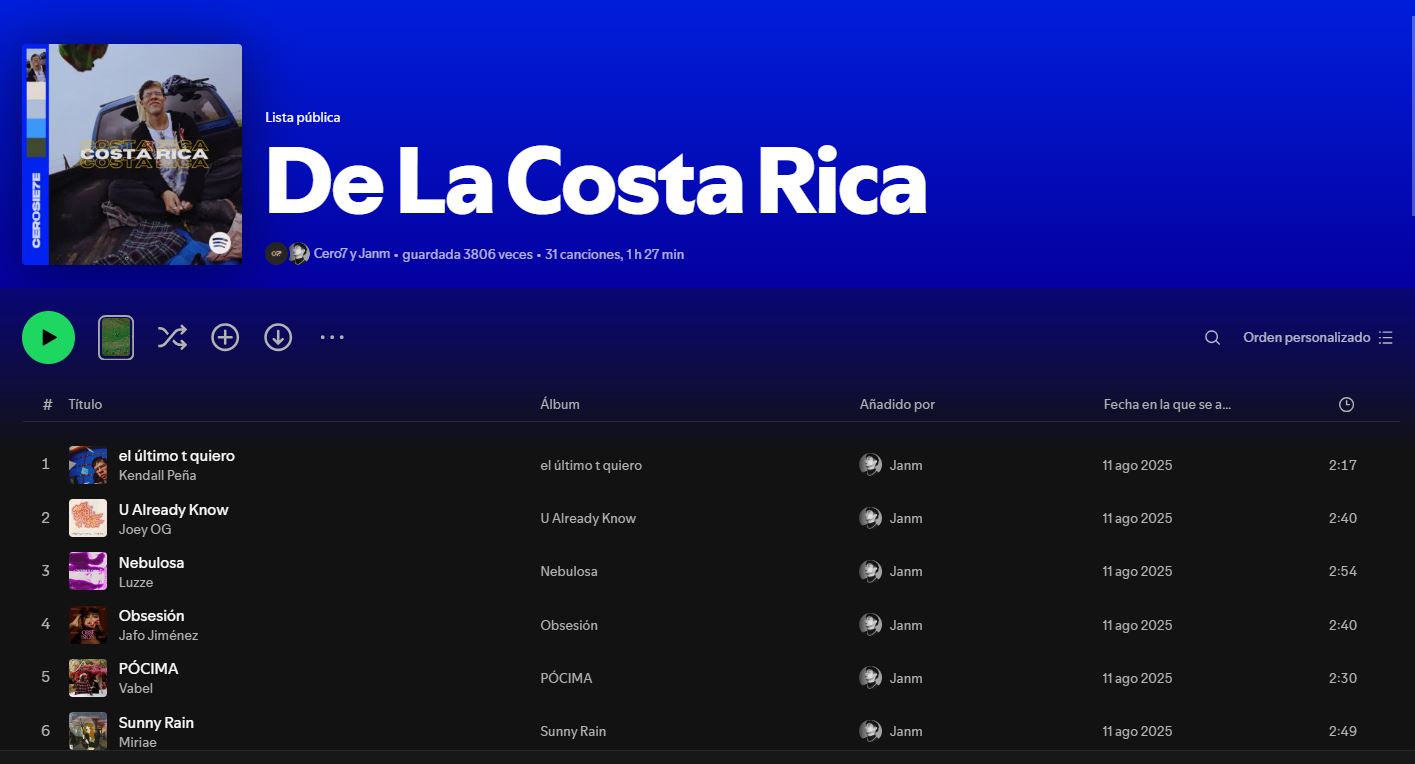The width and height of the screenshot is (1415, 764).
Task: Click the Añadido por column header
Action: tap(897, 405)
